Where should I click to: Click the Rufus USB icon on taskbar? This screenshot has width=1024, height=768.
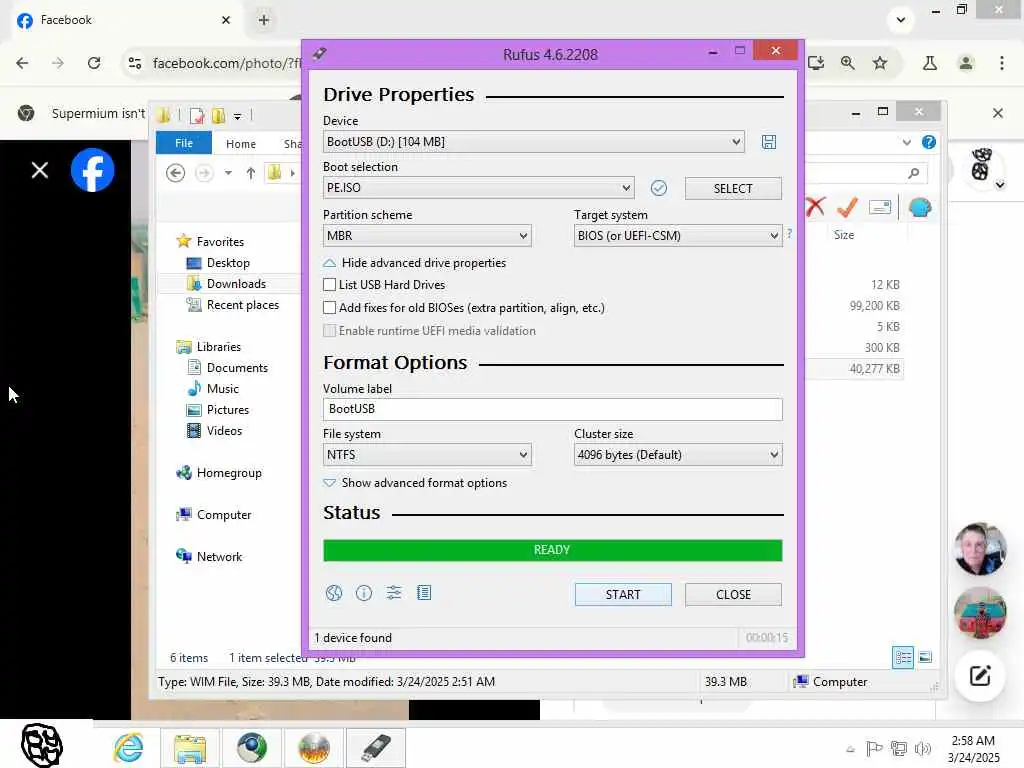tap(376, 748)
